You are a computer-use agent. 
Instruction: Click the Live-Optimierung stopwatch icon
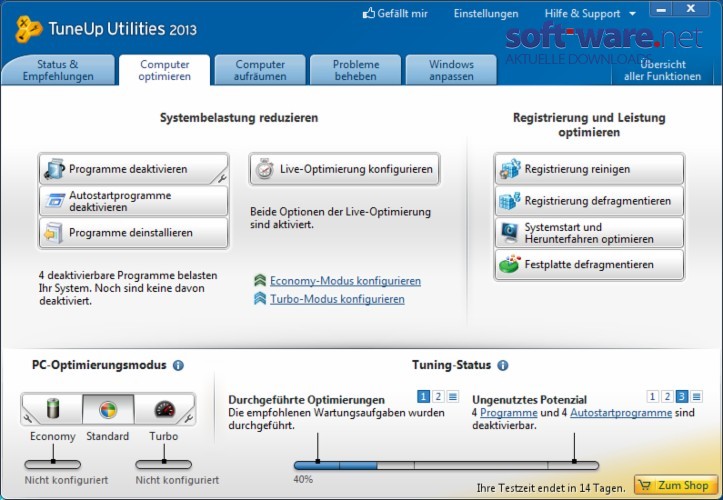[265, 169]
